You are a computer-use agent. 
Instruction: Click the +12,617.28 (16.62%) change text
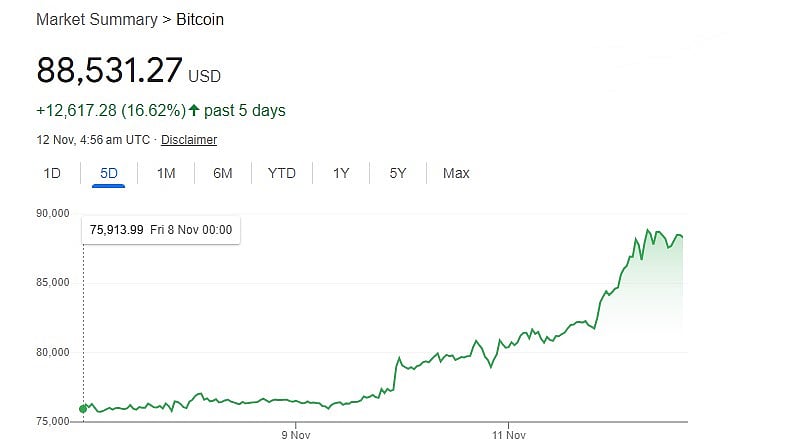coord(110,110)
